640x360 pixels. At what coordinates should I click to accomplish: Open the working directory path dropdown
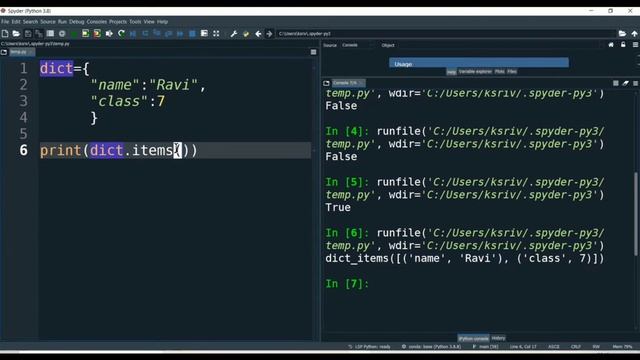tap(446, 33)
